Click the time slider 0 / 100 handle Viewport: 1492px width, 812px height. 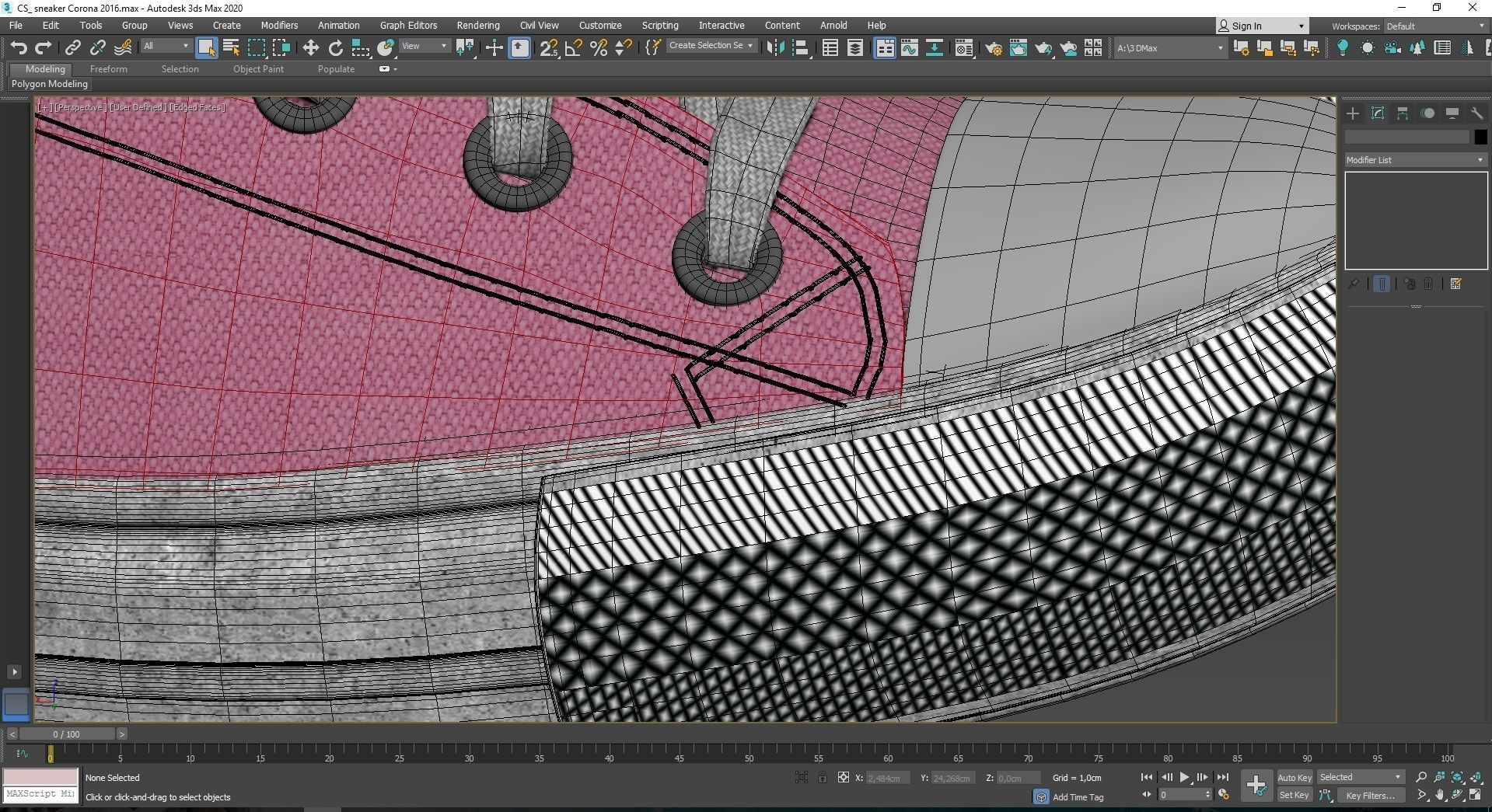click(66, 734)
